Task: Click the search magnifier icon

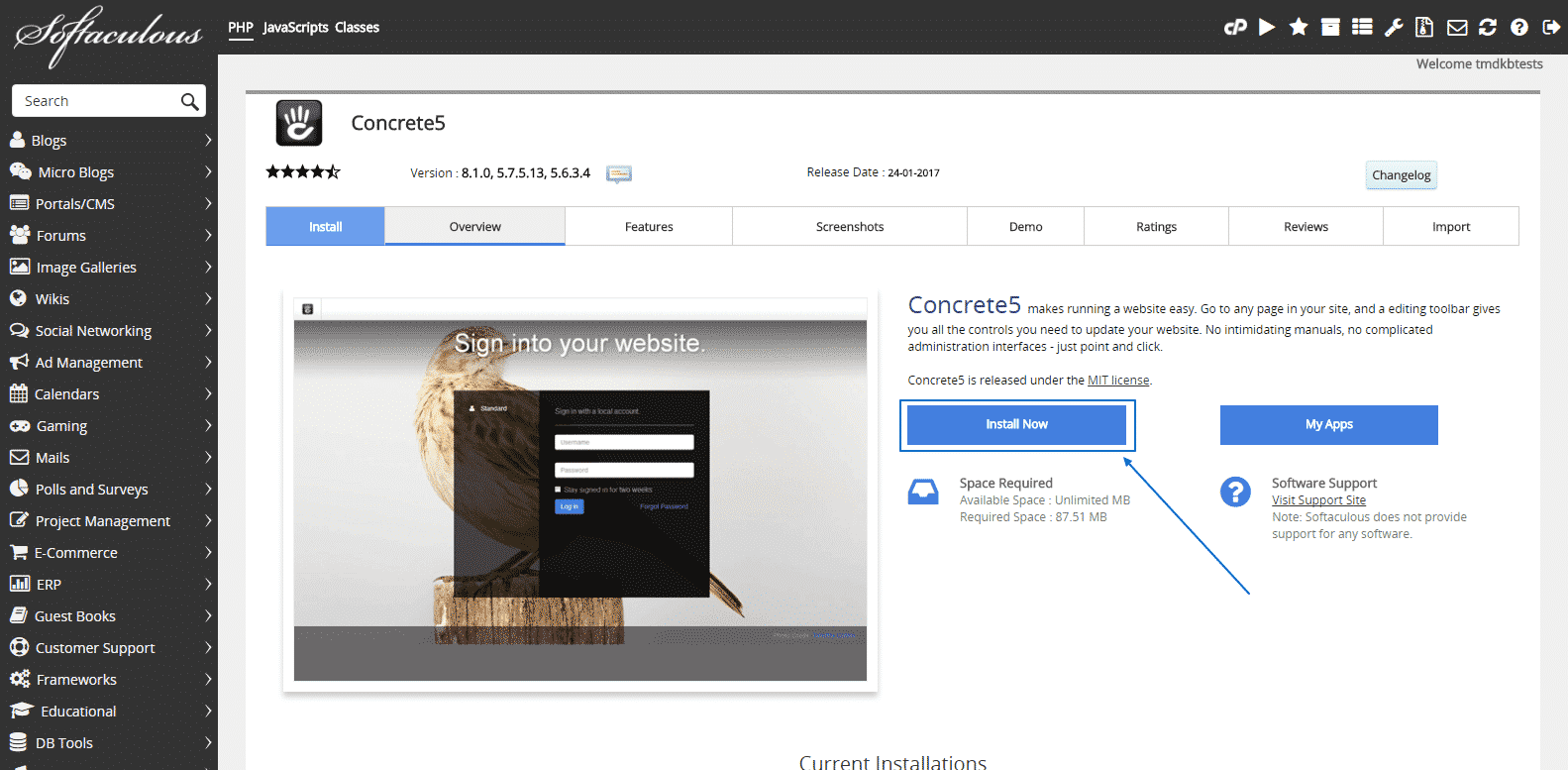Action: coord(189,101)
